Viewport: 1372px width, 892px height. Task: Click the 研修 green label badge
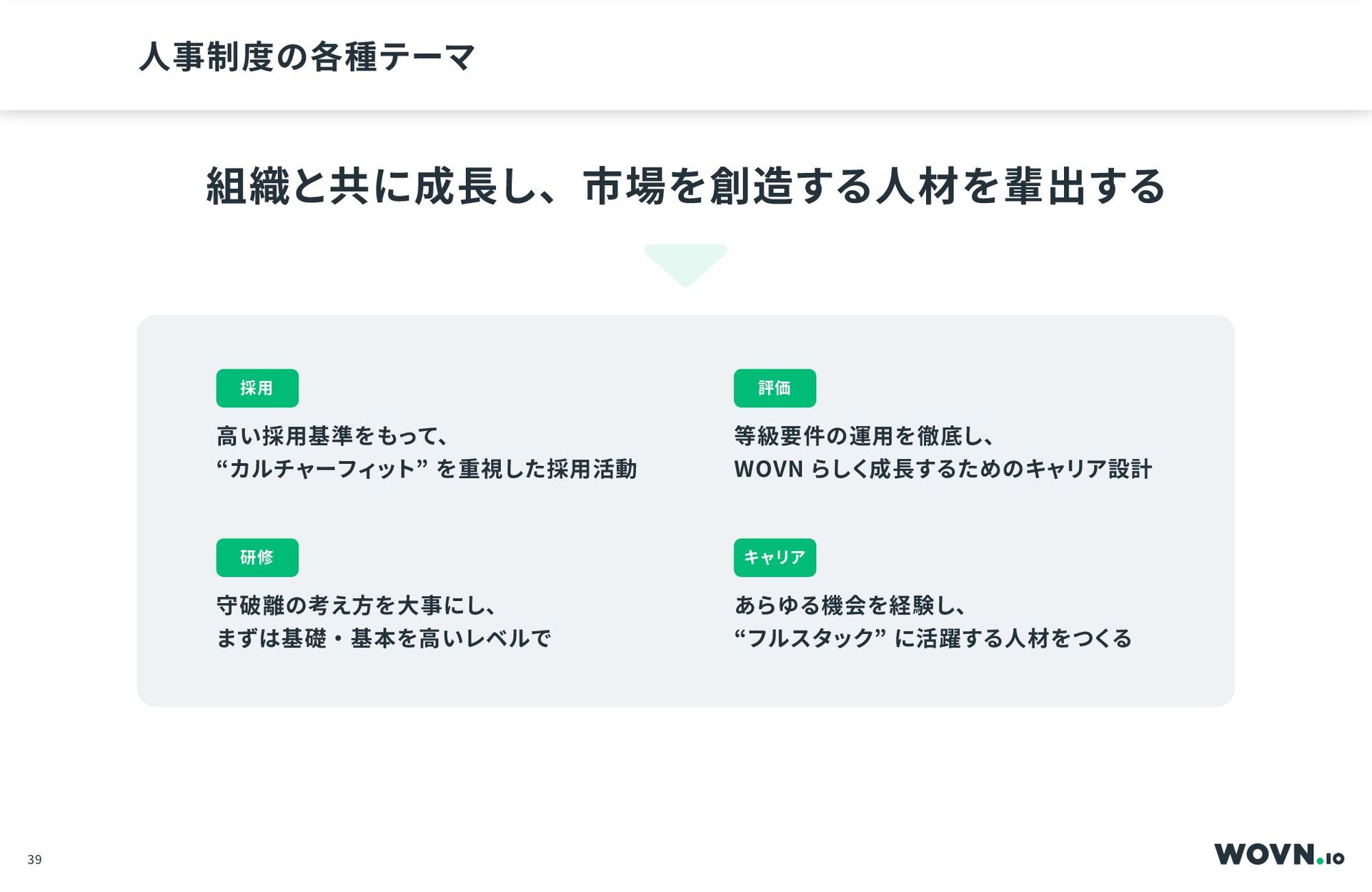tap(257, 557)
